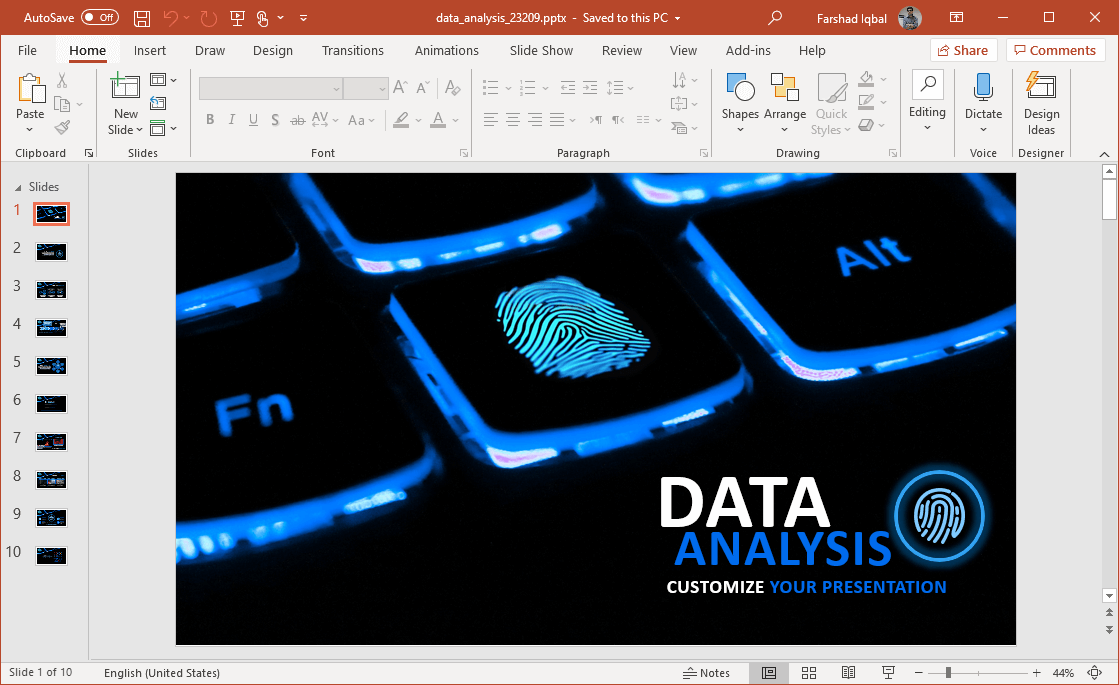Click the Dictate microphone icon

point(983,89)
